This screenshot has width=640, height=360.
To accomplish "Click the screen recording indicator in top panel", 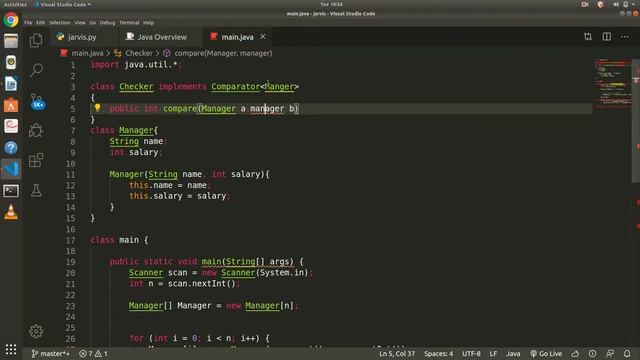I will (584, 4).
